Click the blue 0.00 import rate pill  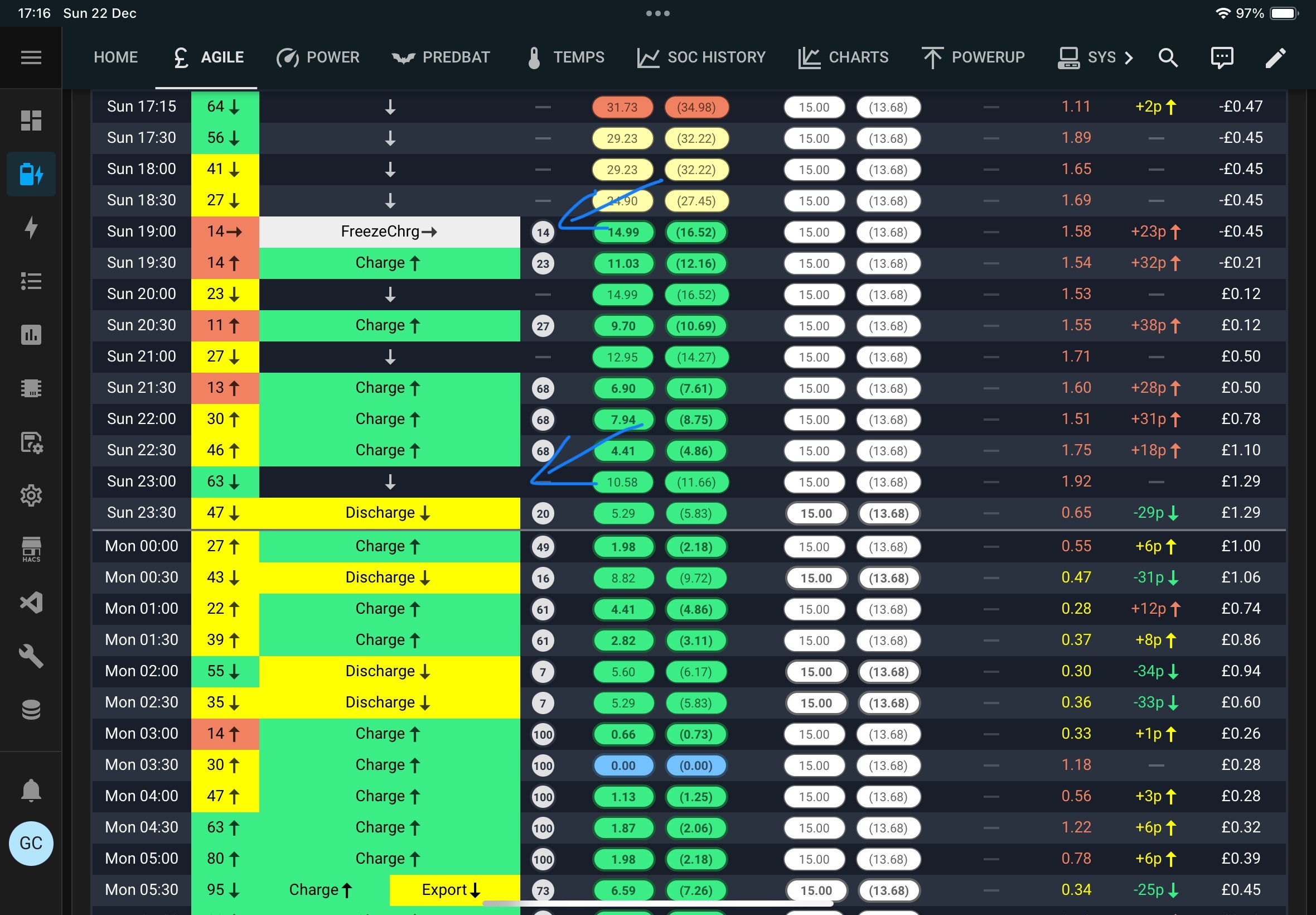pyautogui.click(x=623, y=765)
